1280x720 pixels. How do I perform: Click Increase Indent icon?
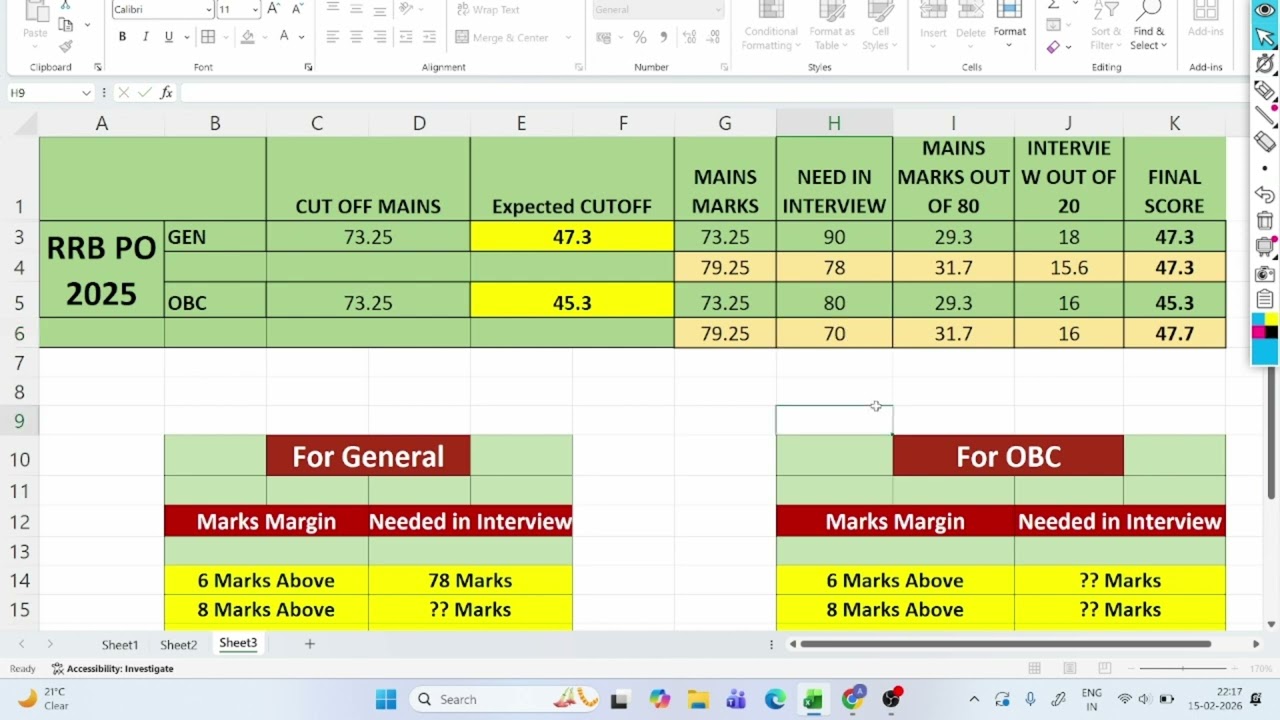tap(431, 37)
